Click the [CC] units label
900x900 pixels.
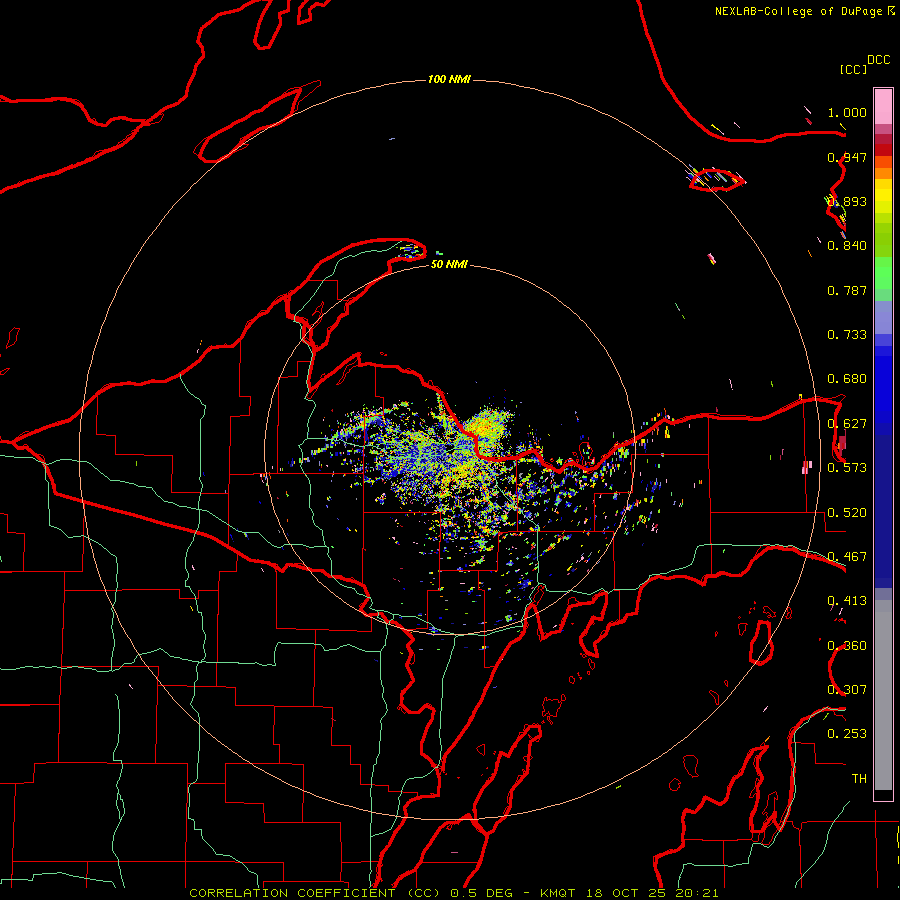click(853, 69)
